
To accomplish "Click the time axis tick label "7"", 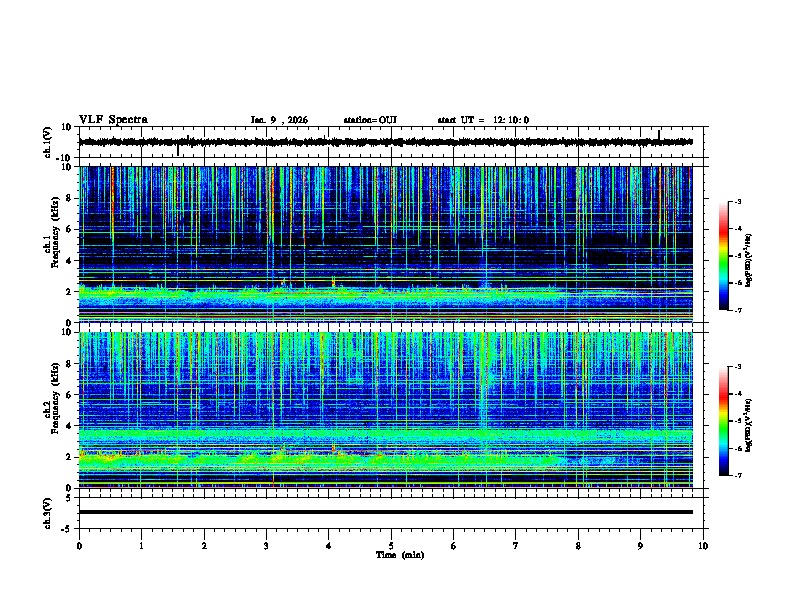I will 516,546.
